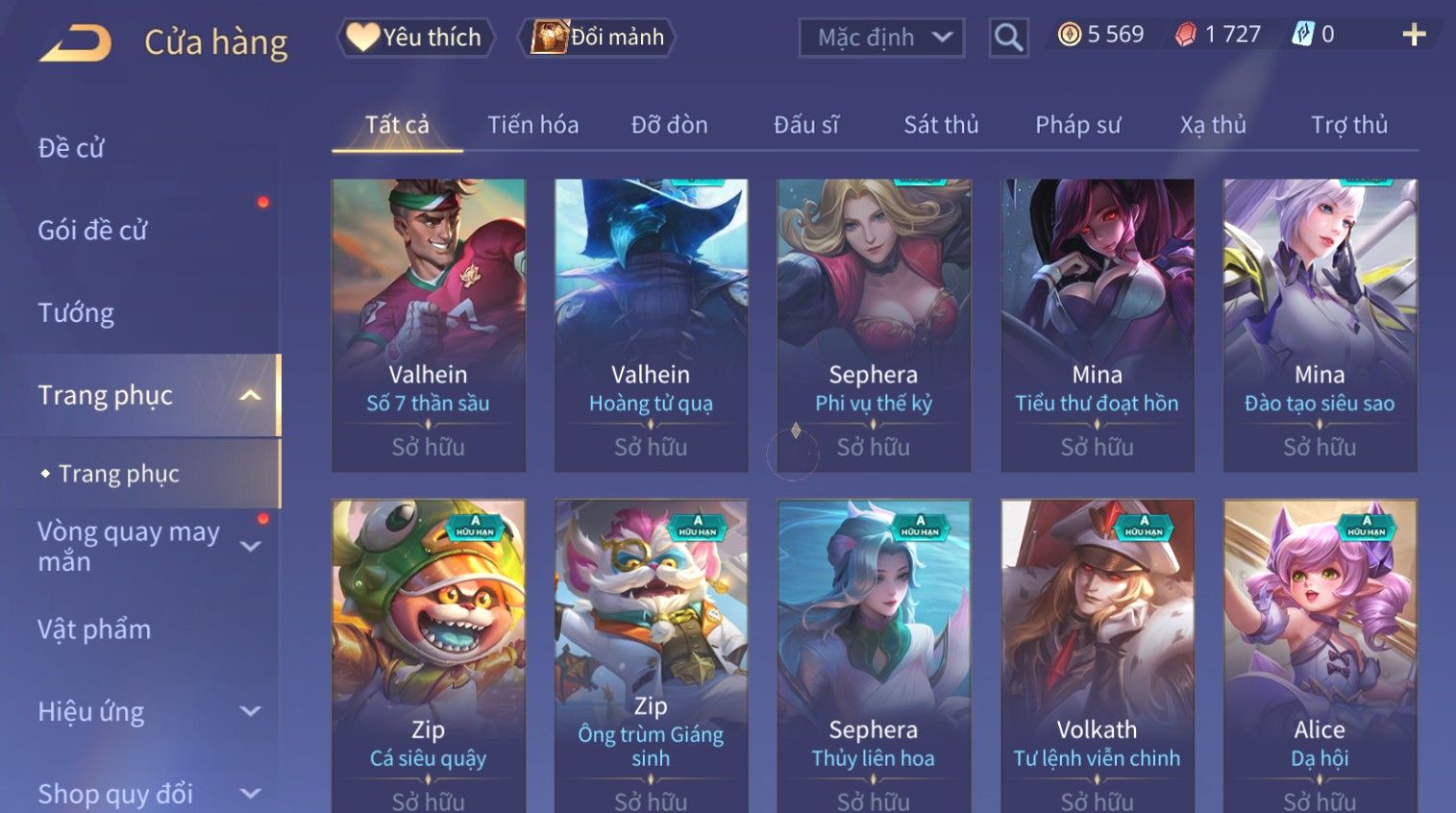Open Gói đề cử in the sidebar
The image size is (1456, 813).
tap(92, 231)
